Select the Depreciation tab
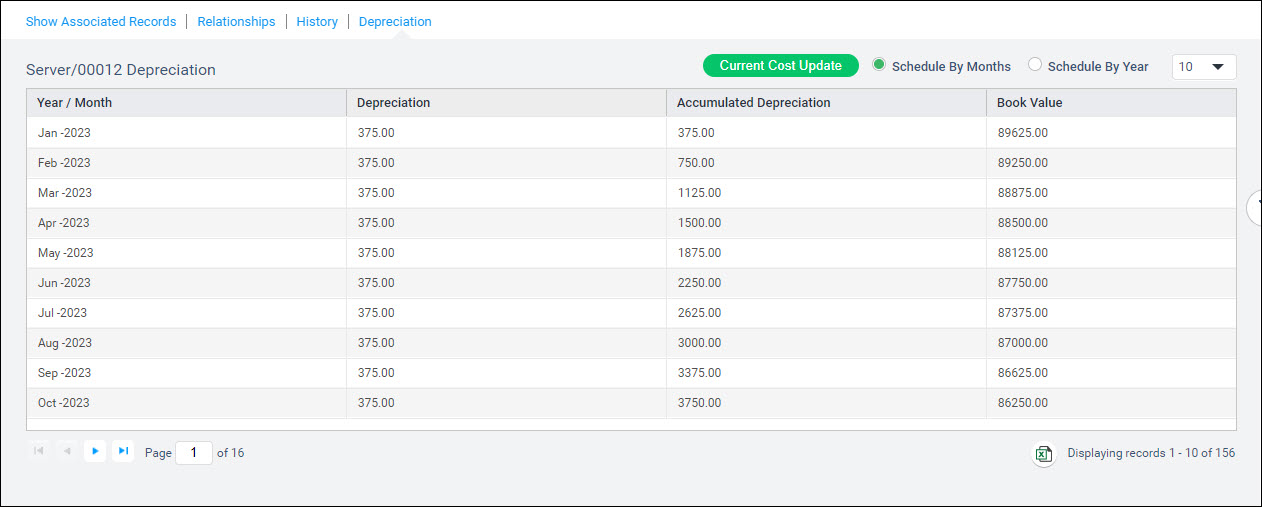This screenshot has height=507, width=1262. 395,21
